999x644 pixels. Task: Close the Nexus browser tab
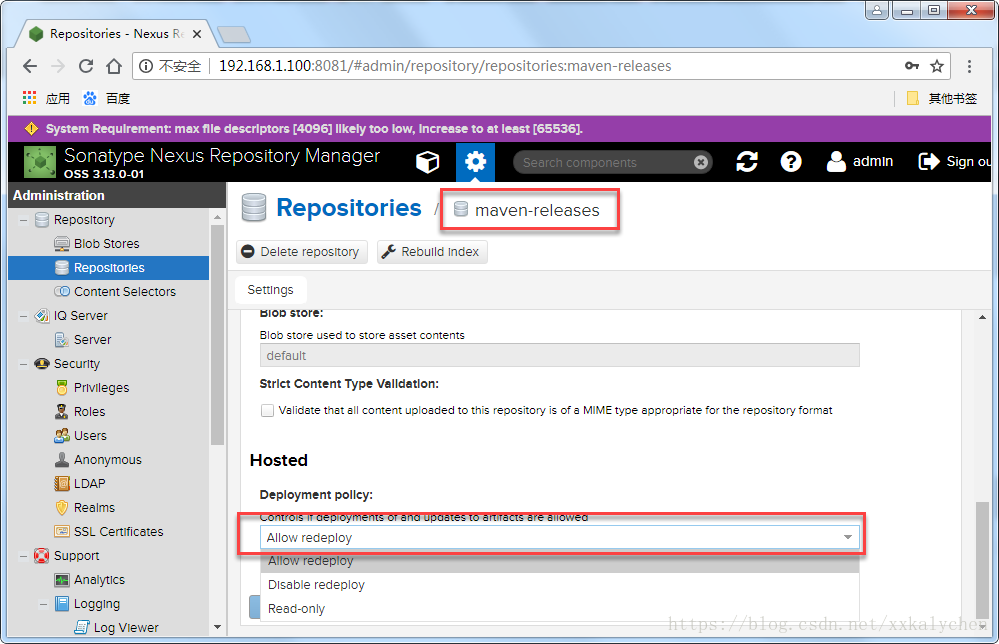[x=197, y=34]
